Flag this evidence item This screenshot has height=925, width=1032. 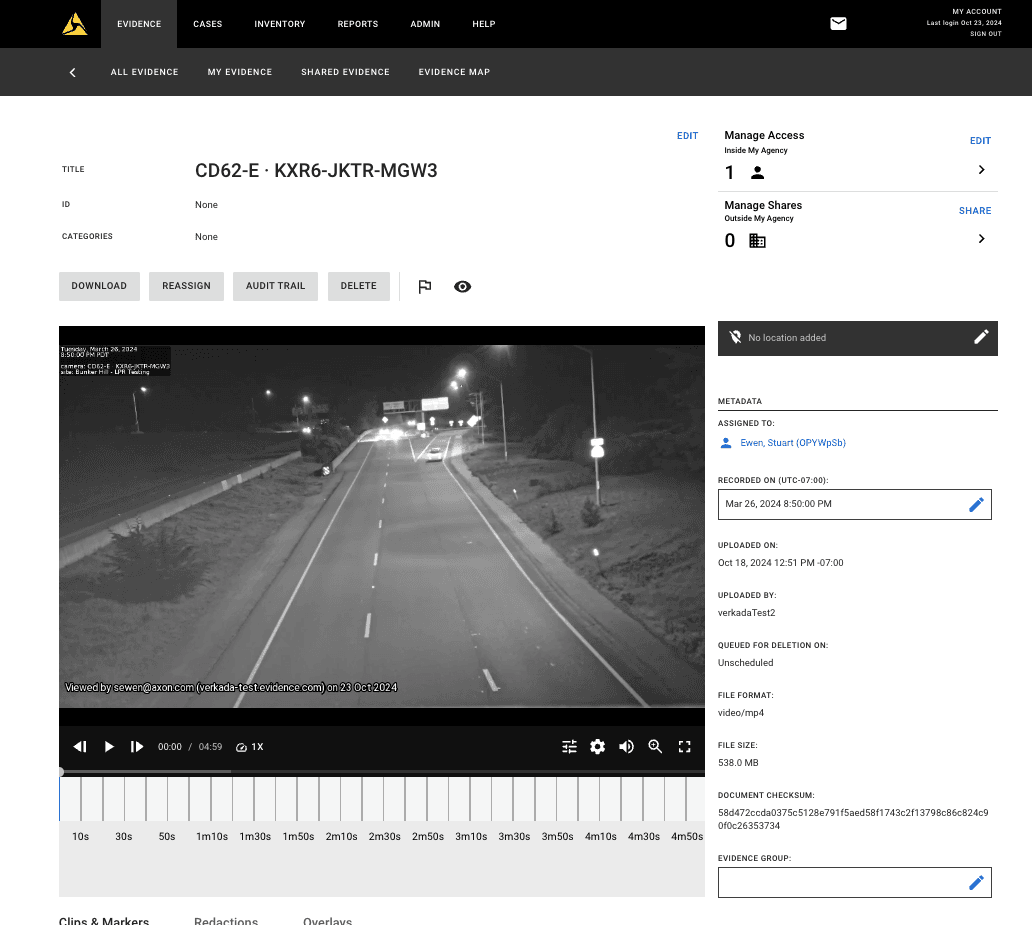(424, 286)
